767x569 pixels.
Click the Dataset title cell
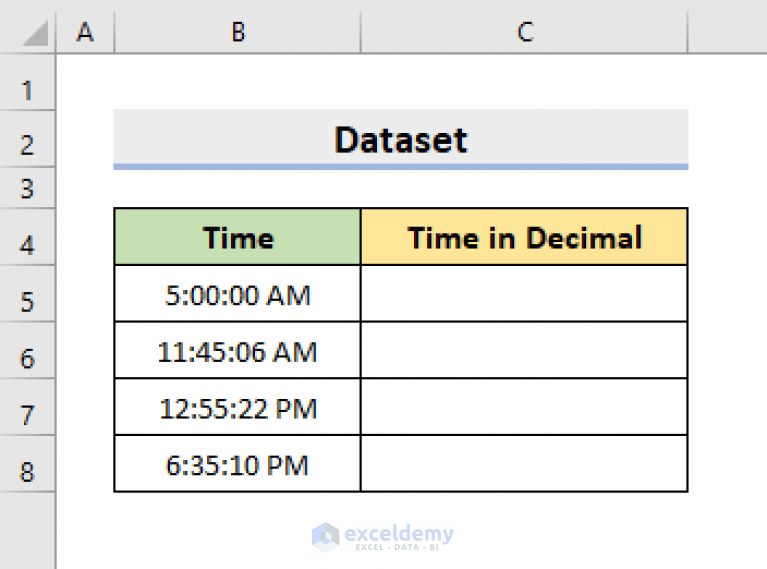tap(401, 139)
